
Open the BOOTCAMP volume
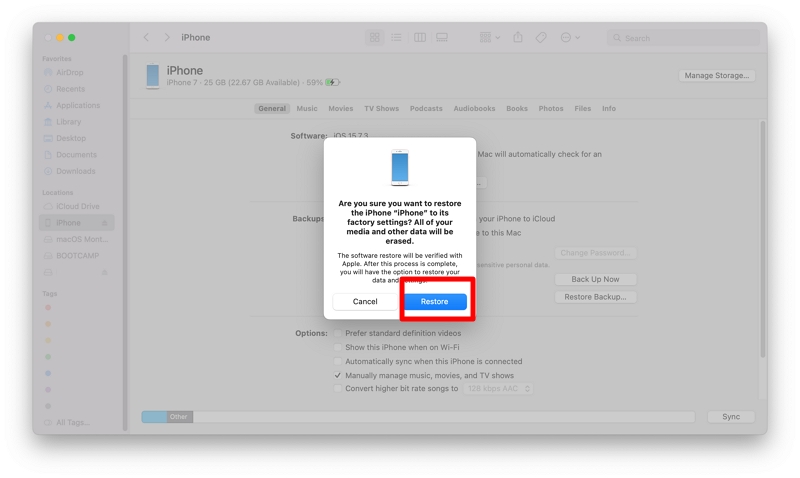click(x=77, y=255)
